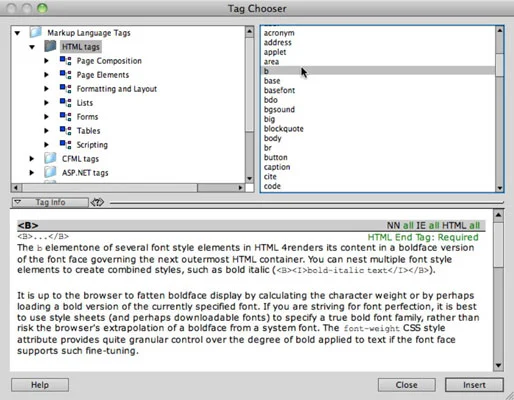The width and height of the screenshot is (514, 400).
Task: Select the area tag
Action: 271,62
